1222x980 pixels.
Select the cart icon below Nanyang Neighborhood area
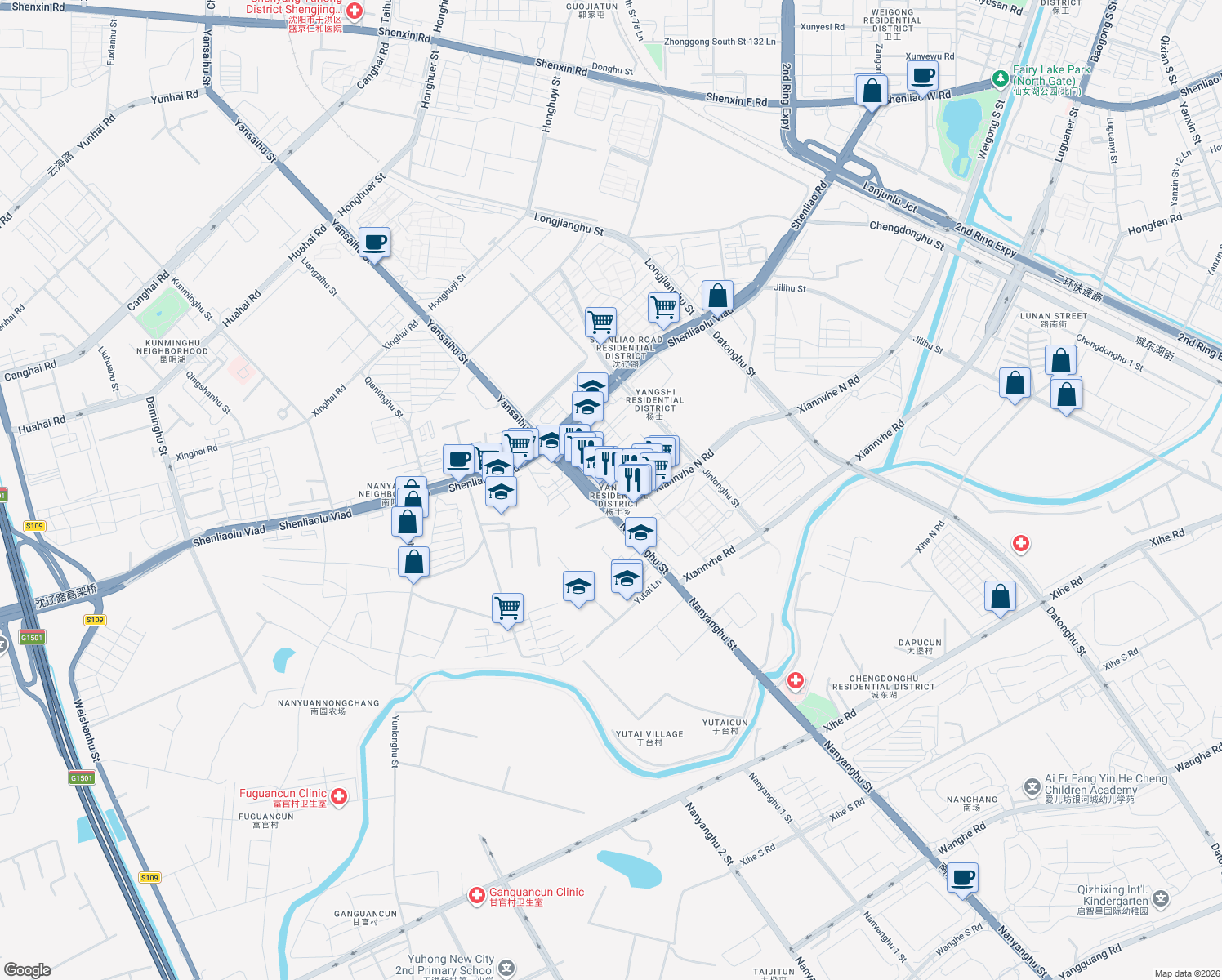pyautogui.click(x=507, y=608)
